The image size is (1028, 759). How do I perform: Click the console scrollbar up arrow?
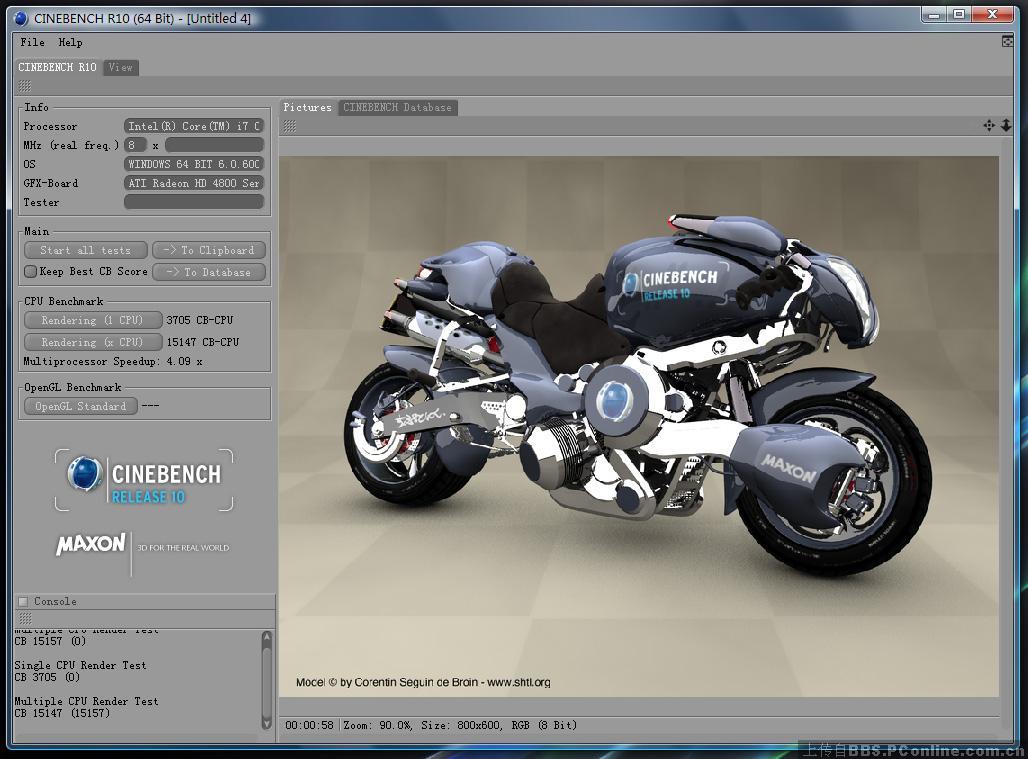click(x=266, y=636)
